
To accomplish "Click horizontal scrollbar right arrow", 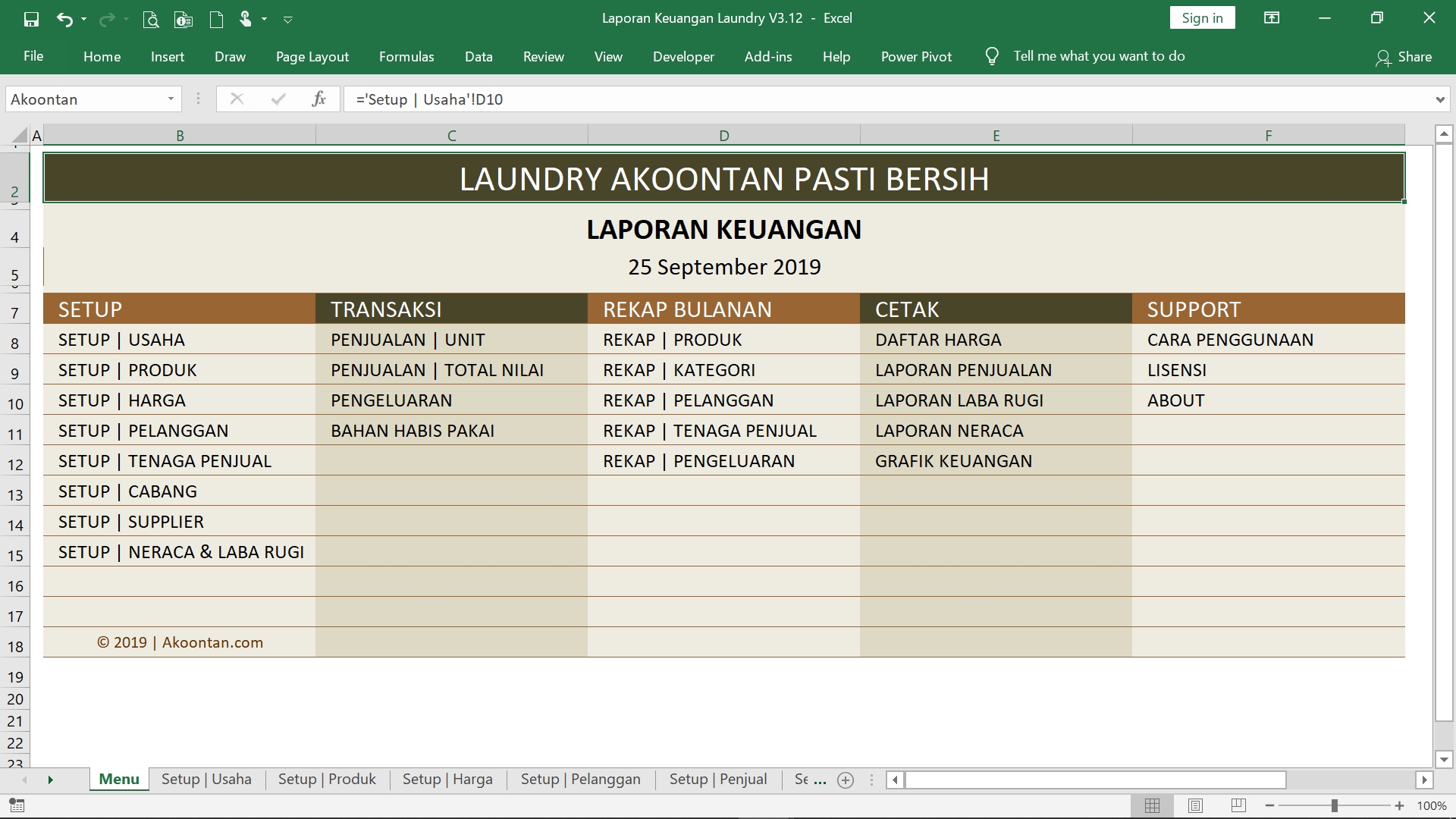I will [1424, 780].
